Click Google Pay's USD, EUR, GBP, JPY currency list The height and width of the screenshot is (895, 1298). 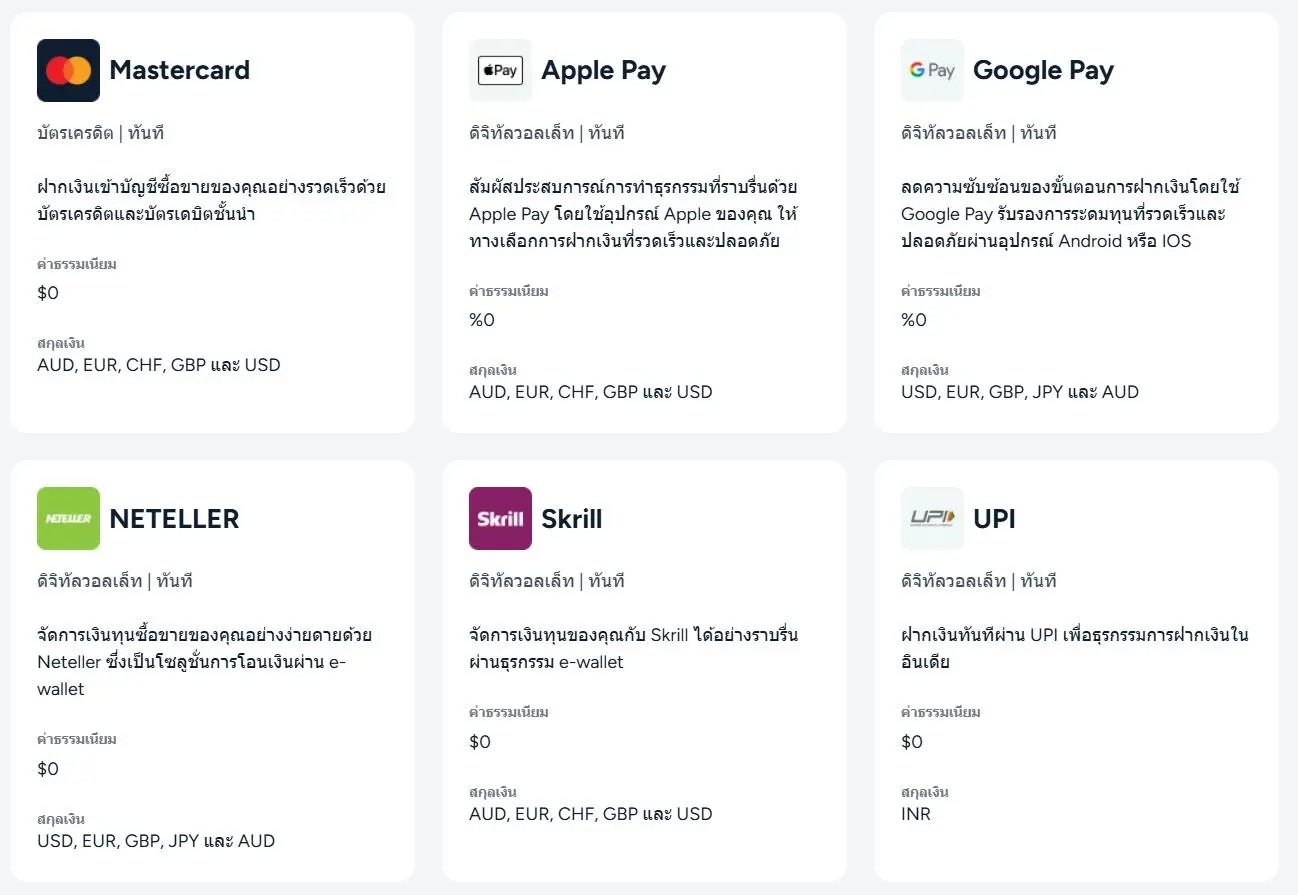[x=1020, y=392]
